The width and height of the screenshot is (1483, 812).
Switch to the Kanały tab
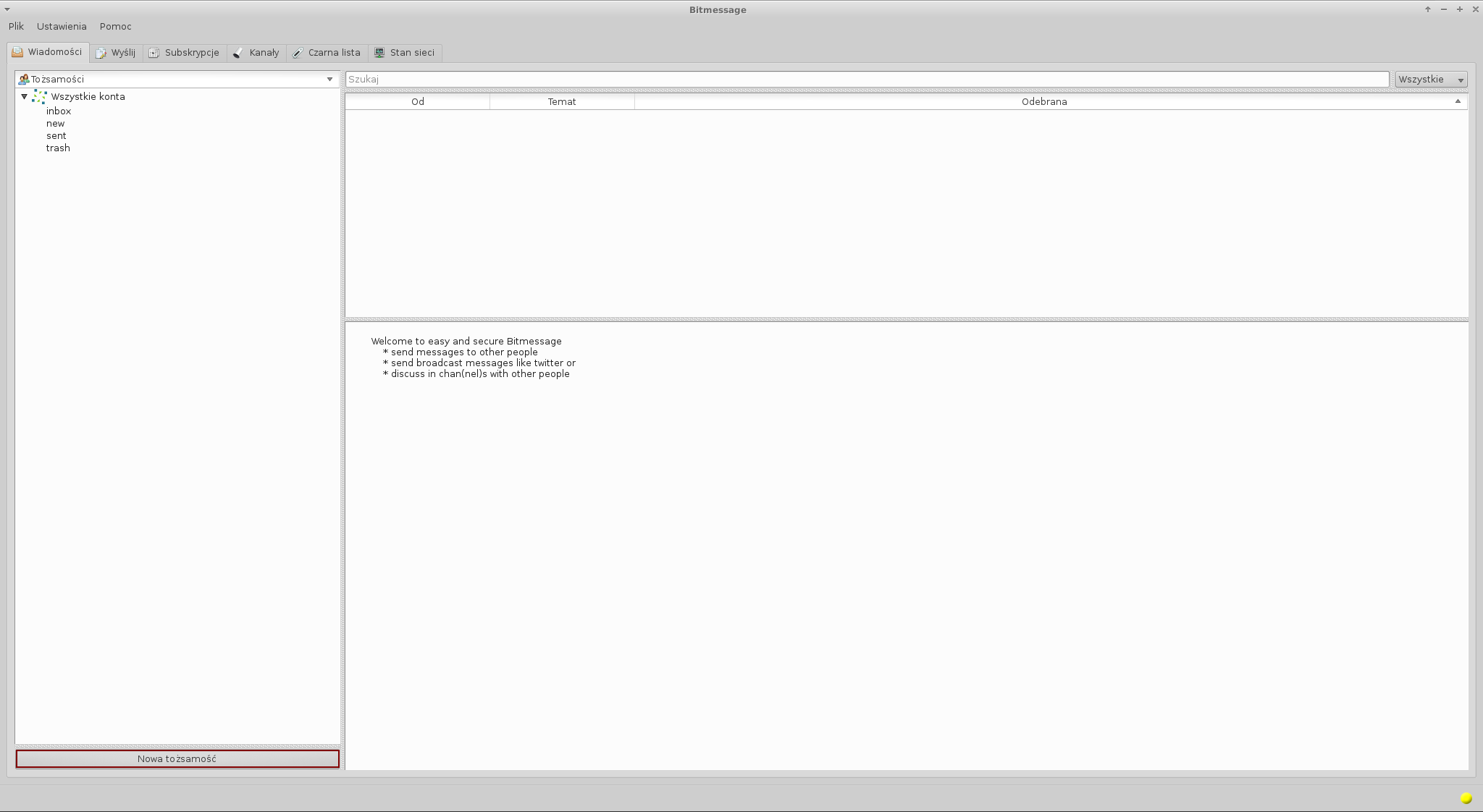[x=256, y=53]
